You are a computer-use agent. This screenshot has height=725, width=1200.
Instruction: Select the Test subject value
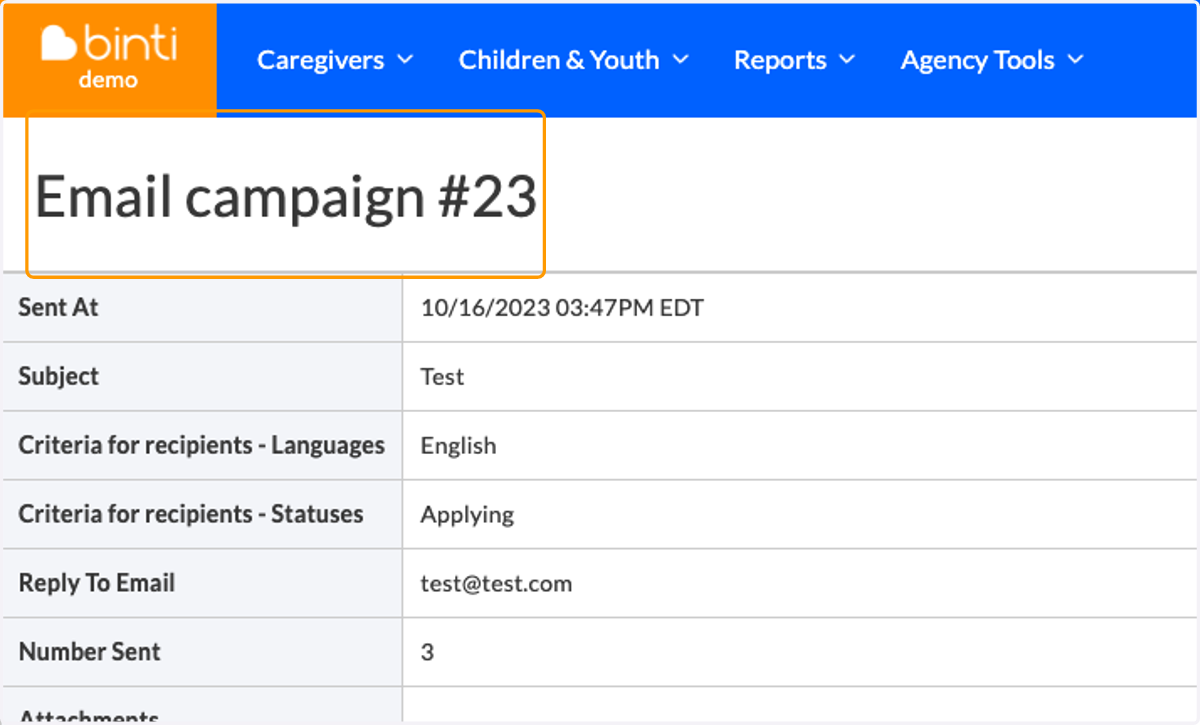442,377
